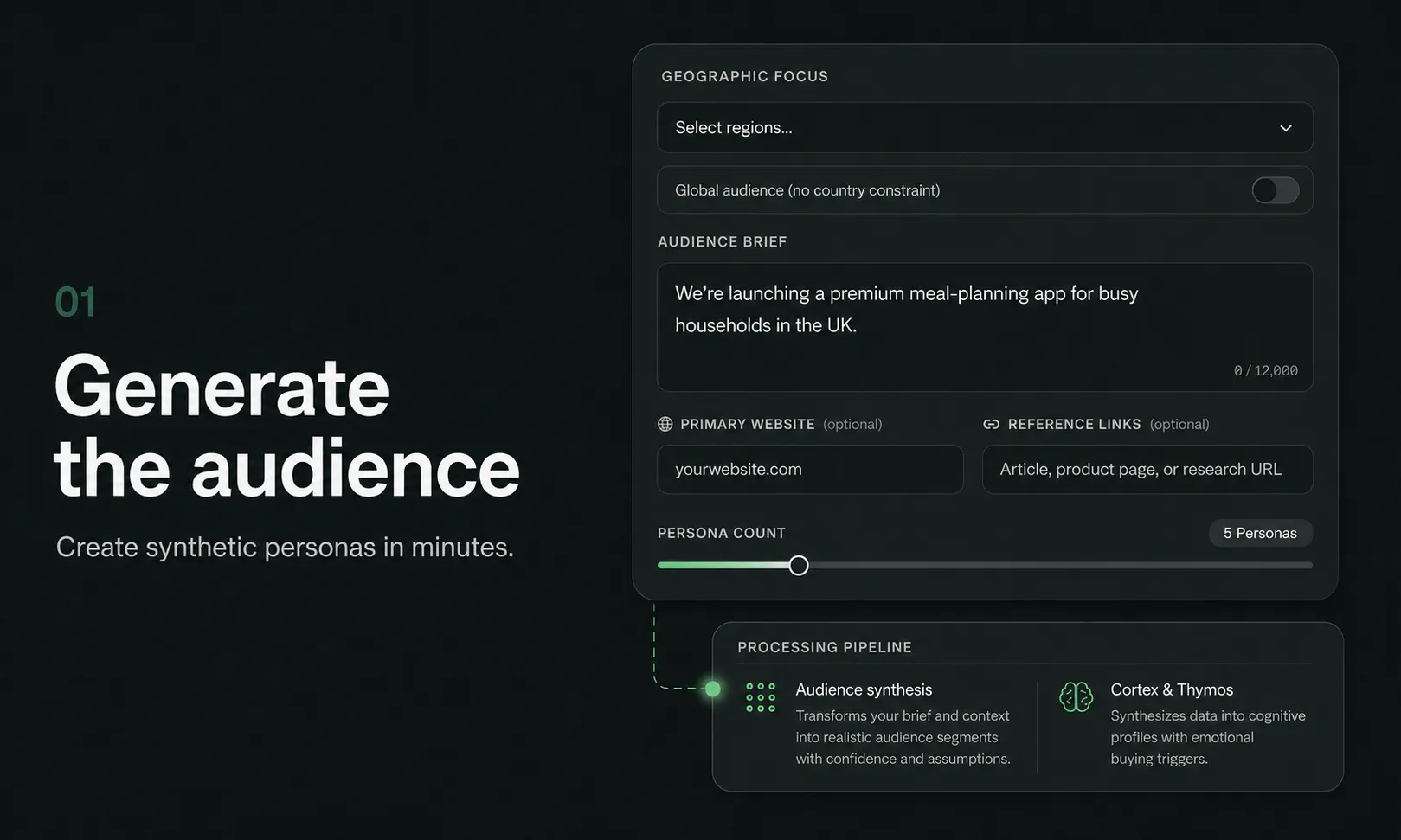This screenshot has height=840, width=1401.
Task: Click the Primary Website label
Action: [748, 424]
